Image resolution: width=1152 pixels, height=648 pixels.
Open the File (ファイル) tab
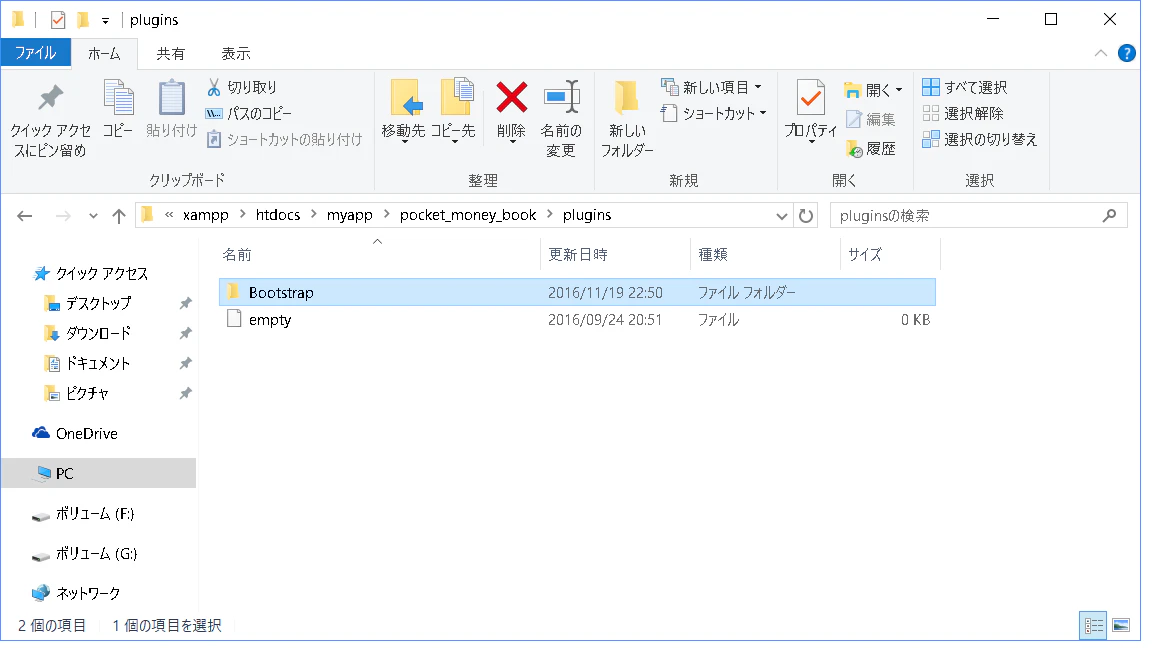tap(35, 53)
